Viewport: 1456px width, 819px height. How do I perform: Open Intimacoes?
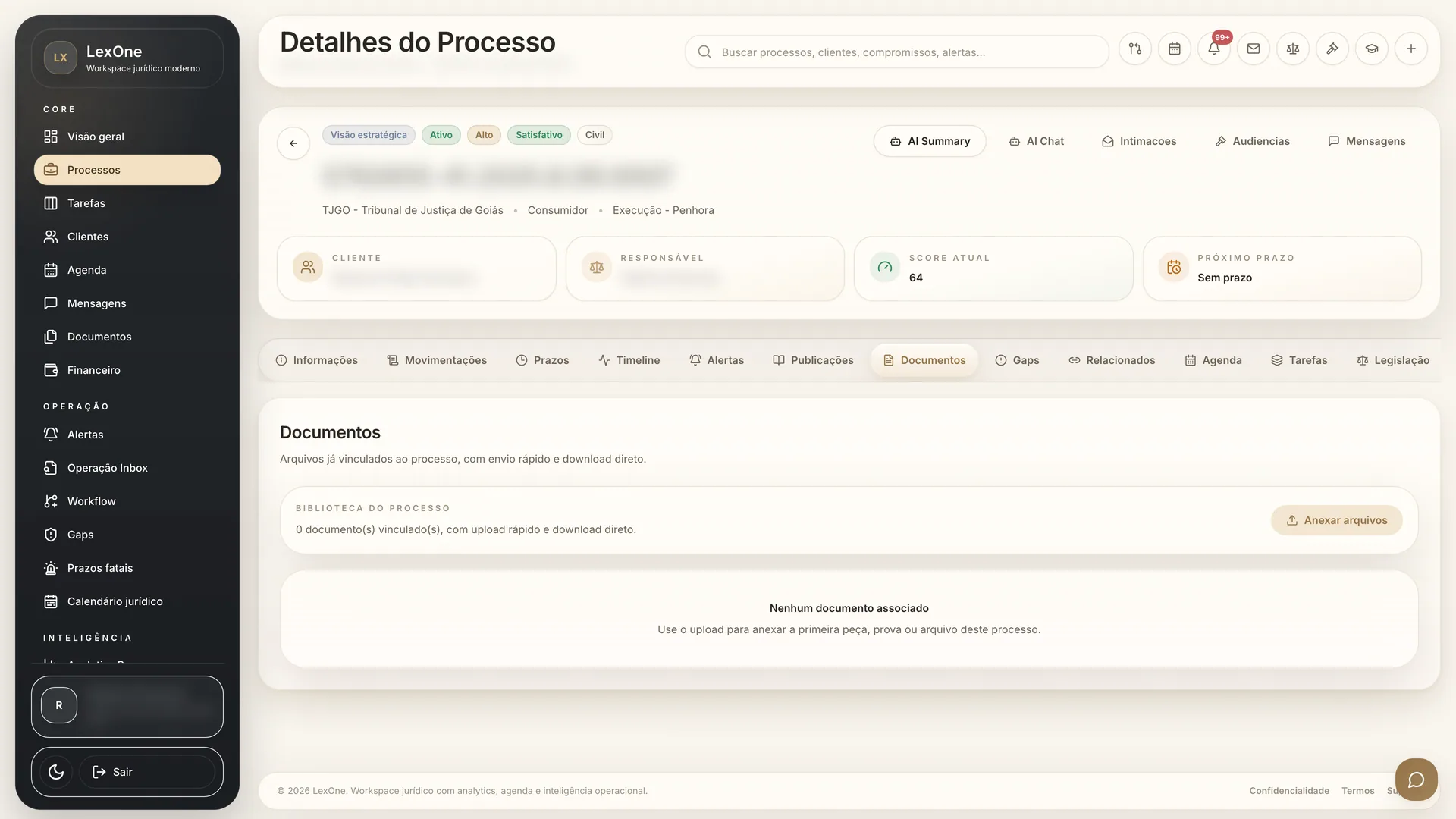pos(1139,141)
